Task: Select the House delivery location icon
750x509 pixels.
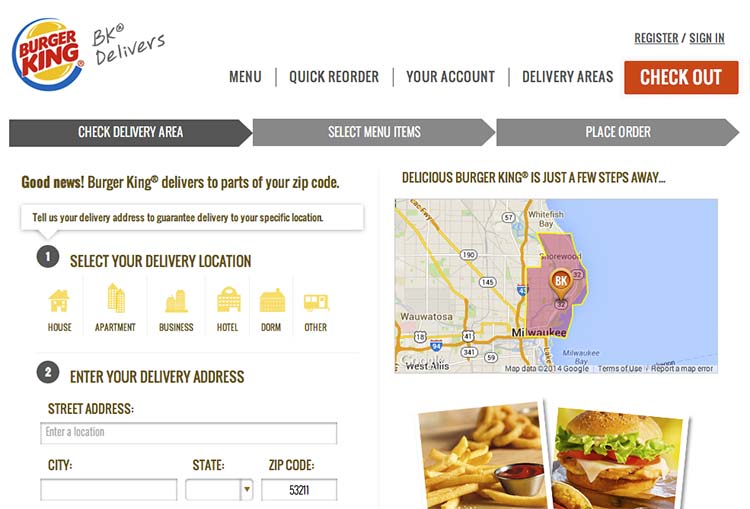Action: [59, 301]
